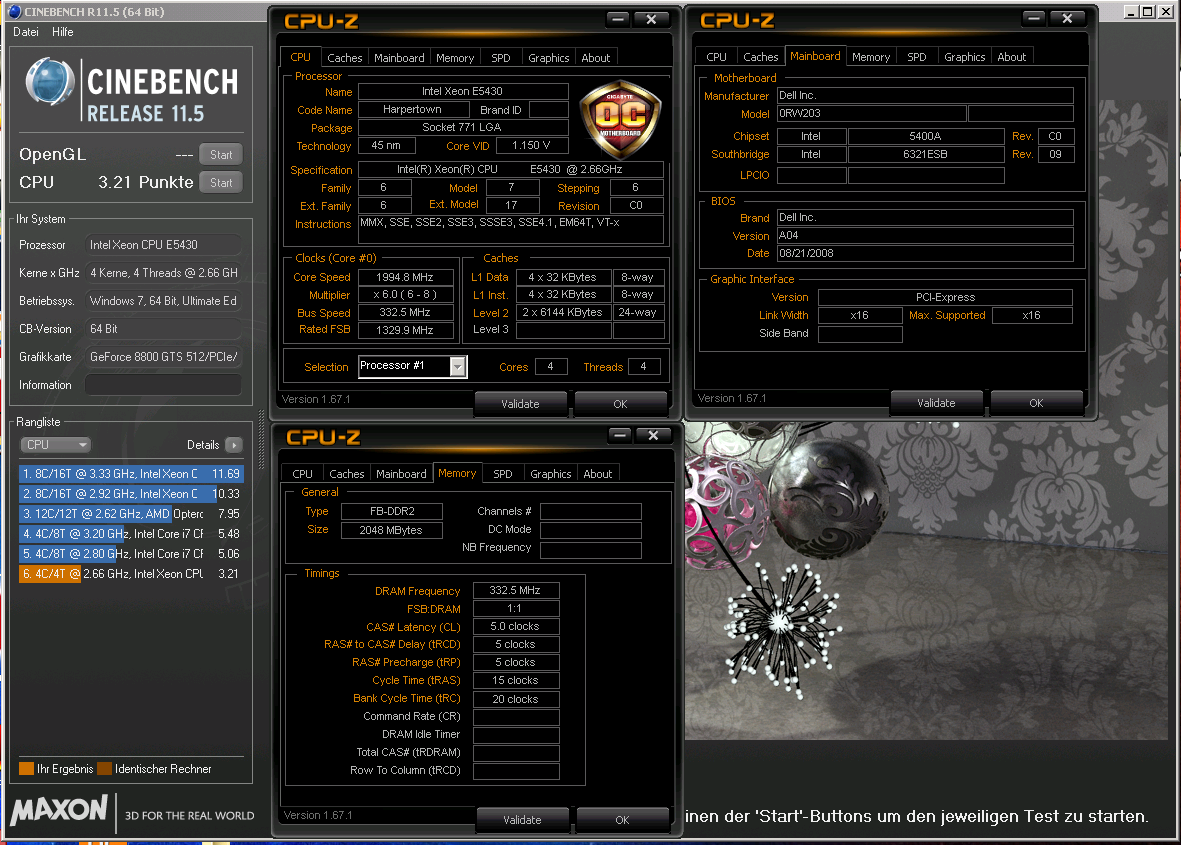The height and width of the screenshot is (845, 1181).
Task: Click the Cinebench sphere logo icon
Action: pyautogui.click(x=50, y=82)
